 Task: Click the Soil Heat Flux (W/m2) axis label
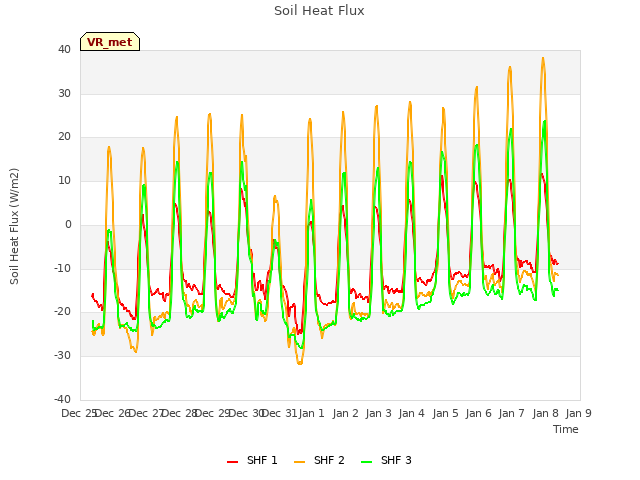coord(14,226)
